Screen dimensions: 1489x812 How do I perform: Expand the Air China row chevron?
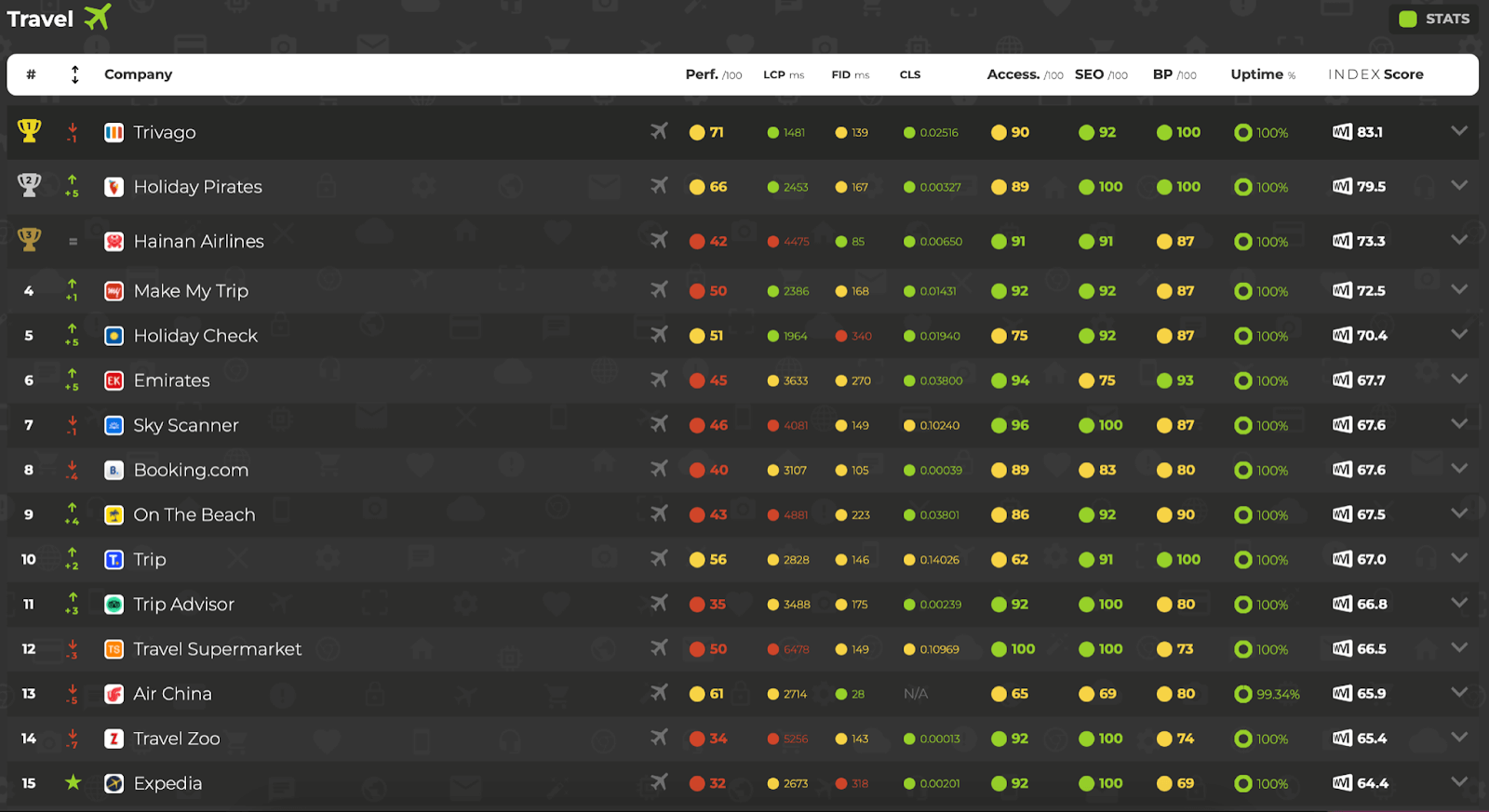[1459, 692]
